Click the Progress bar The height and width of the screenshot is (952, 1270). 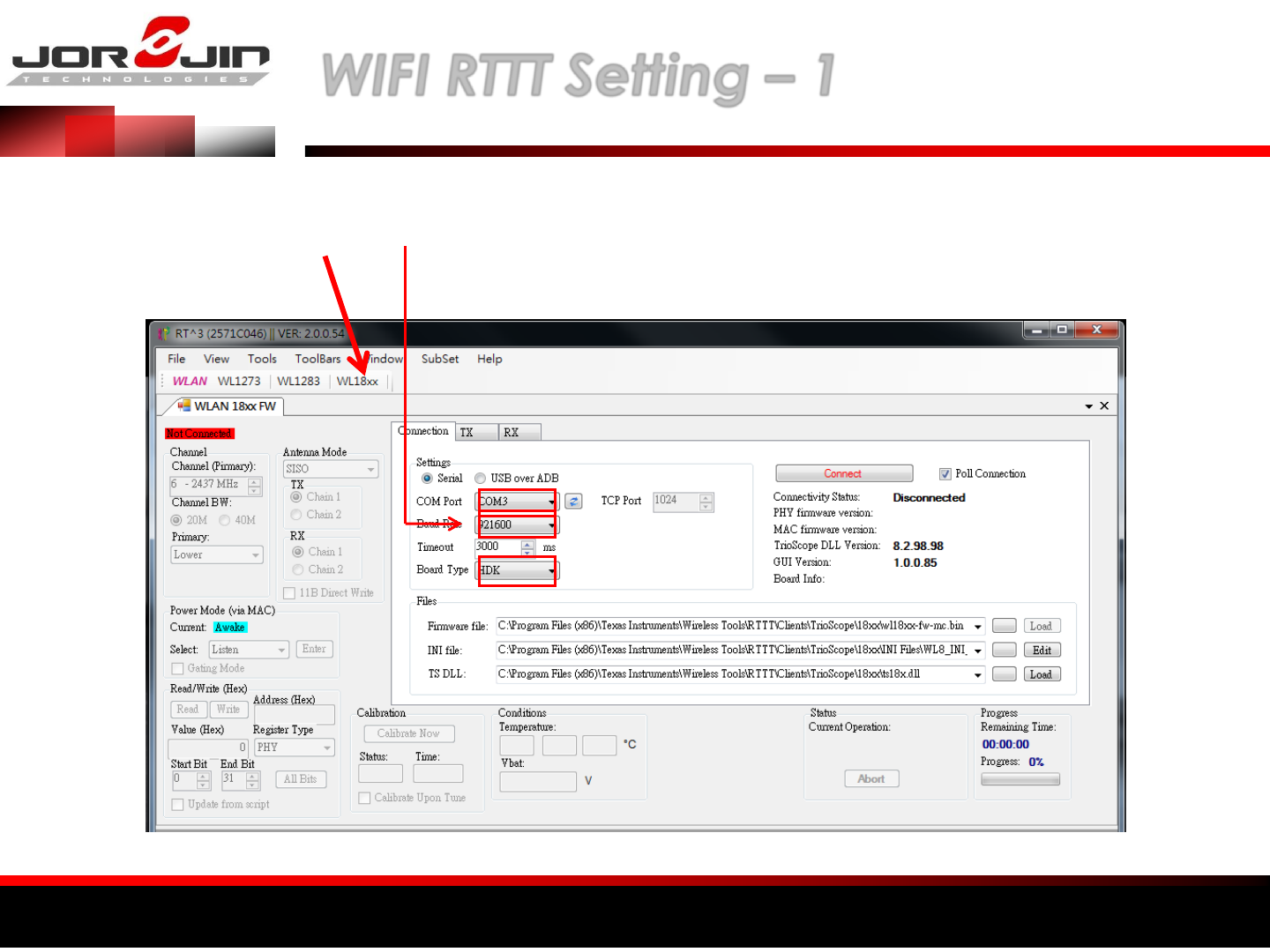(x=1020, y=779)
